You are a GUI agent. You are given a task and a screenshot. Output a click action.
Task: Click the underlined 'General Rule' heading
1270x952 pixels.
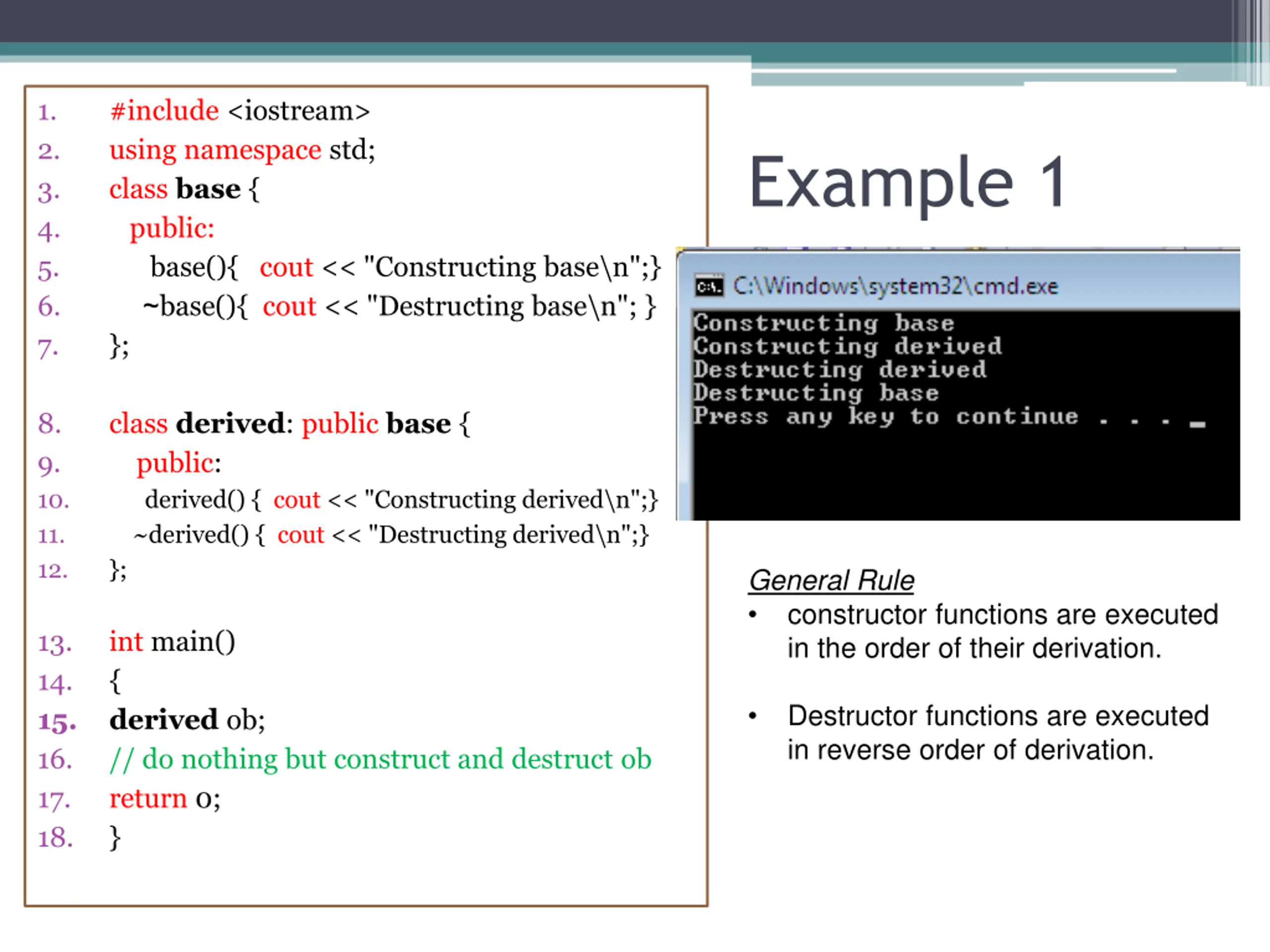click(x=831, y=580)
